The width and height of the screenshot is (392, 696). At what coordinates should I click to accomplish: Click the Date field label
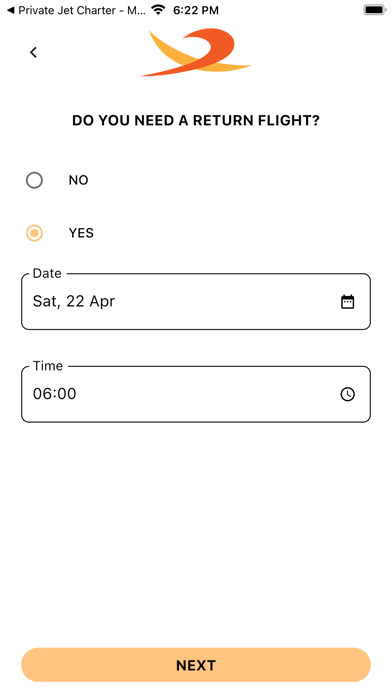[47, 273]
